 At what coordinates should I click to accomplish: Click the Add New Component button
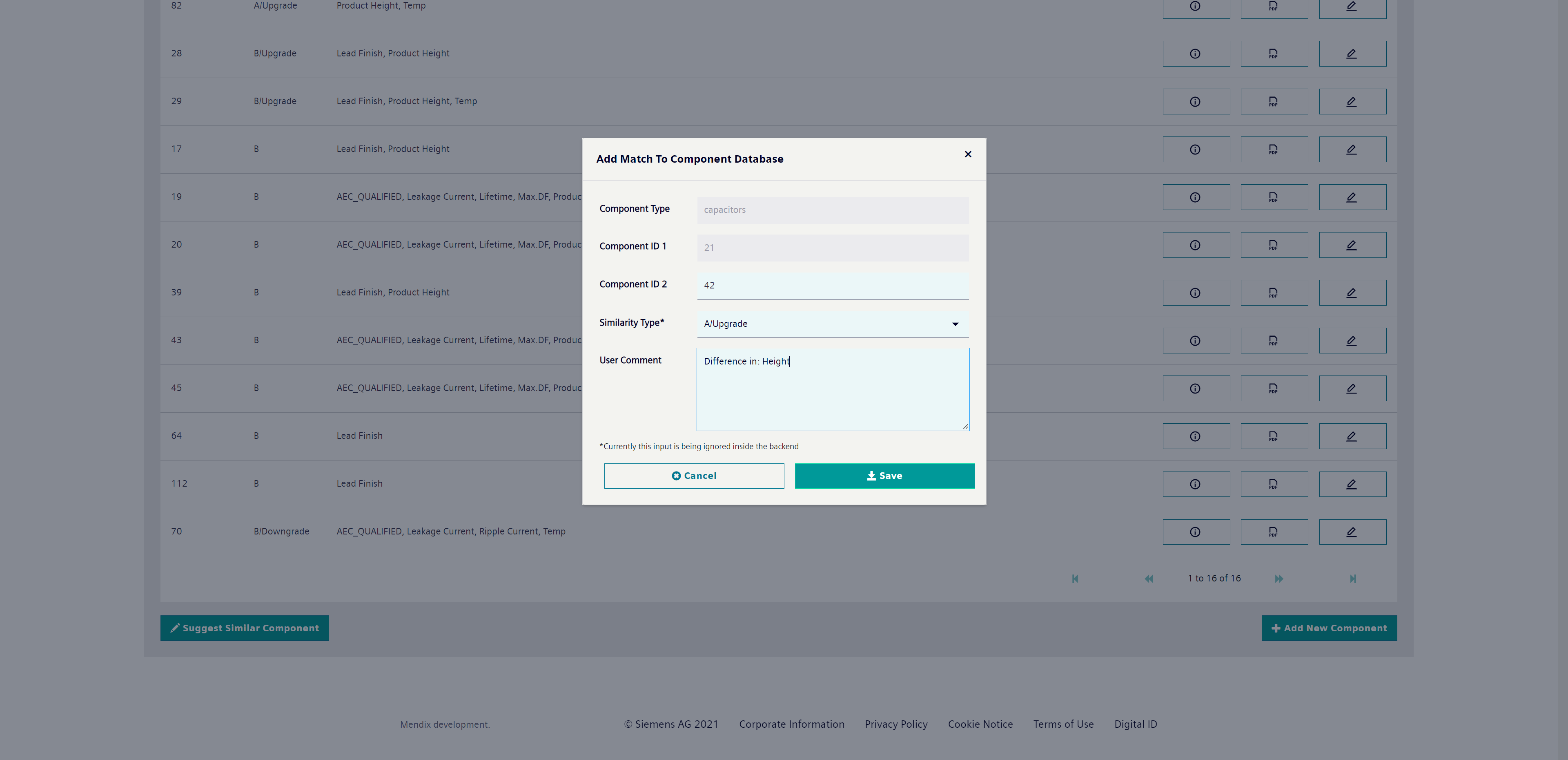[x=1329, y=627]
